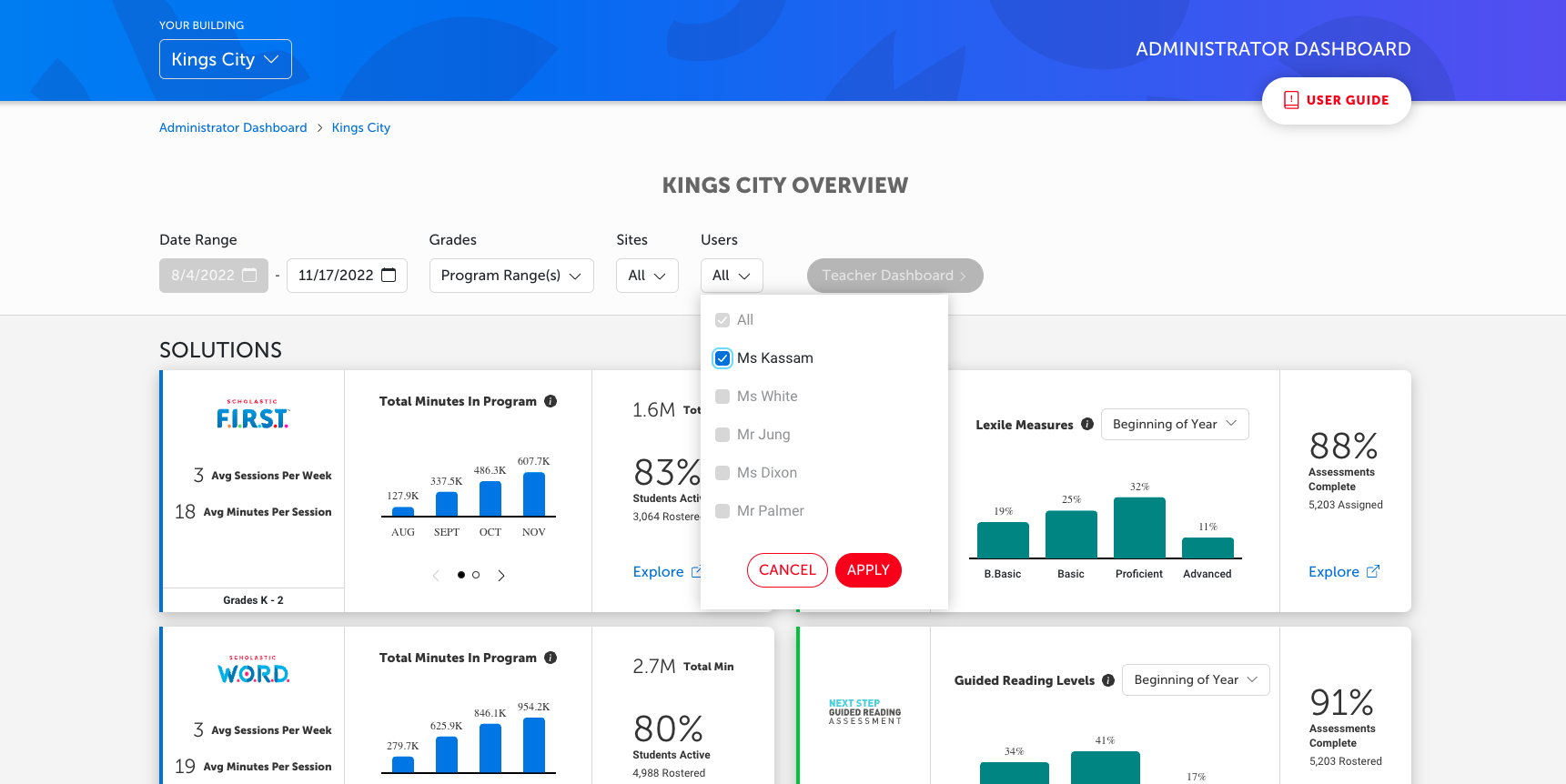Show info for W.O.R.D. Total Minutes In Program
Viewport: 1566px width, 784px height.
[551, 658]
